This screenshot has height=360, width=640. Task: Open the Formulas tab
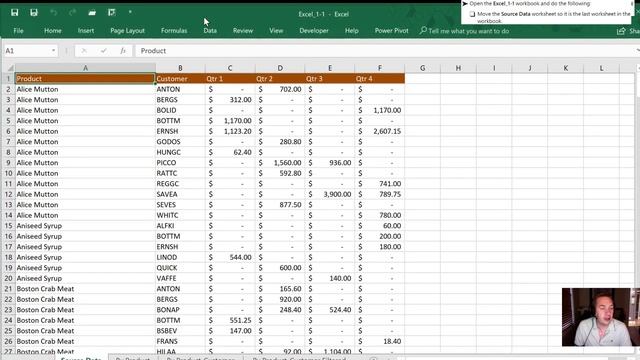click(174, 31)
